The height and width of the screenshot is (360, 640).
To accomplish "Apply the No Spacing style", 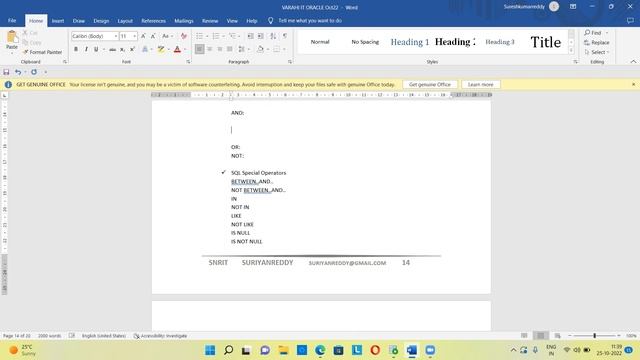I will [x=365, y=42].
